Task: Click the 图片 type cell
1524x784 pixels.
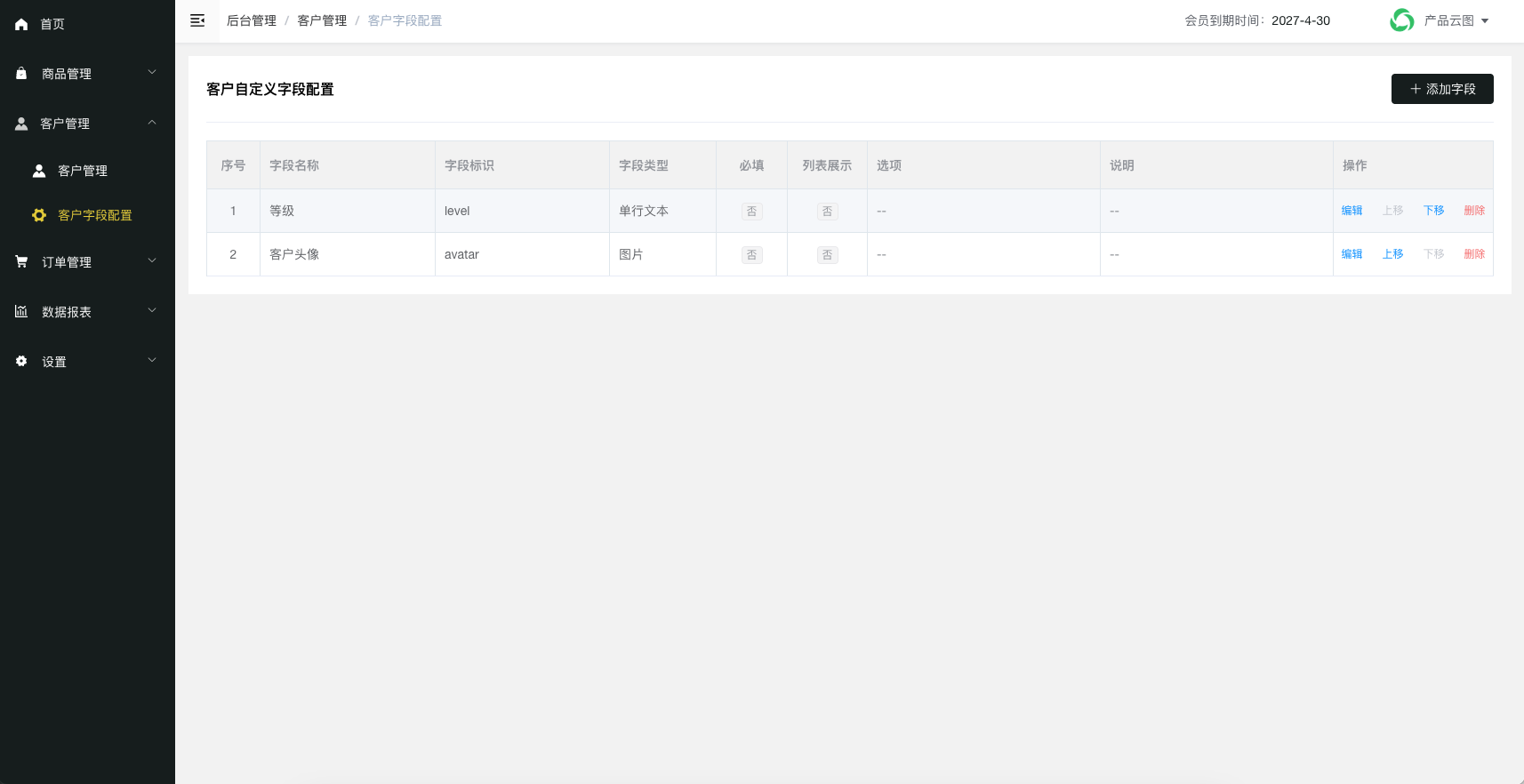Action: point(662,254)
